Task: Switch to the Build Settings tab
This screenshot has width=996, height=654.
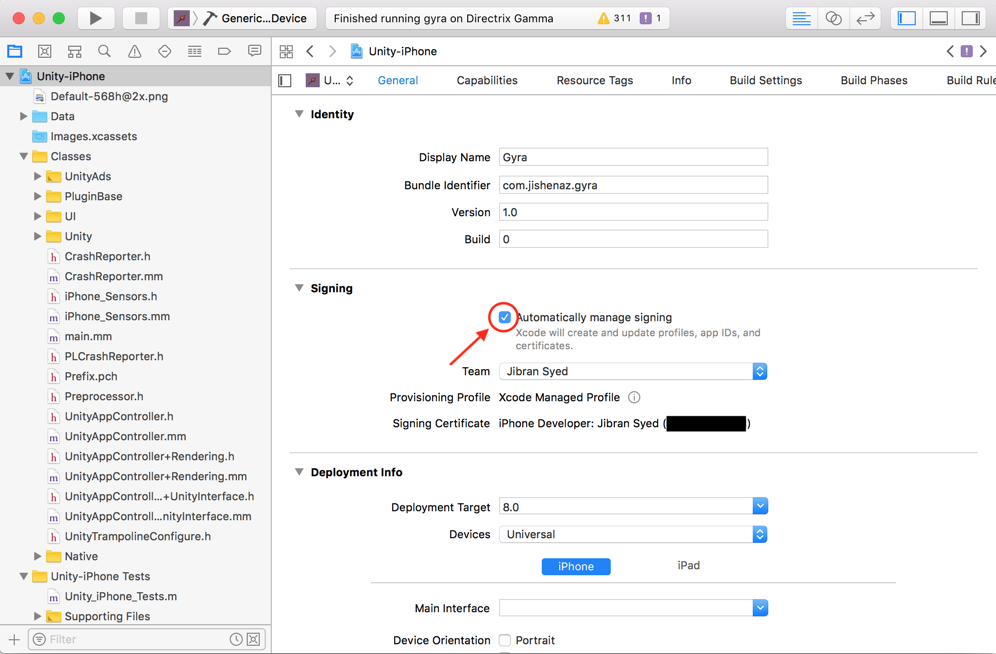Action: point(765,81)
